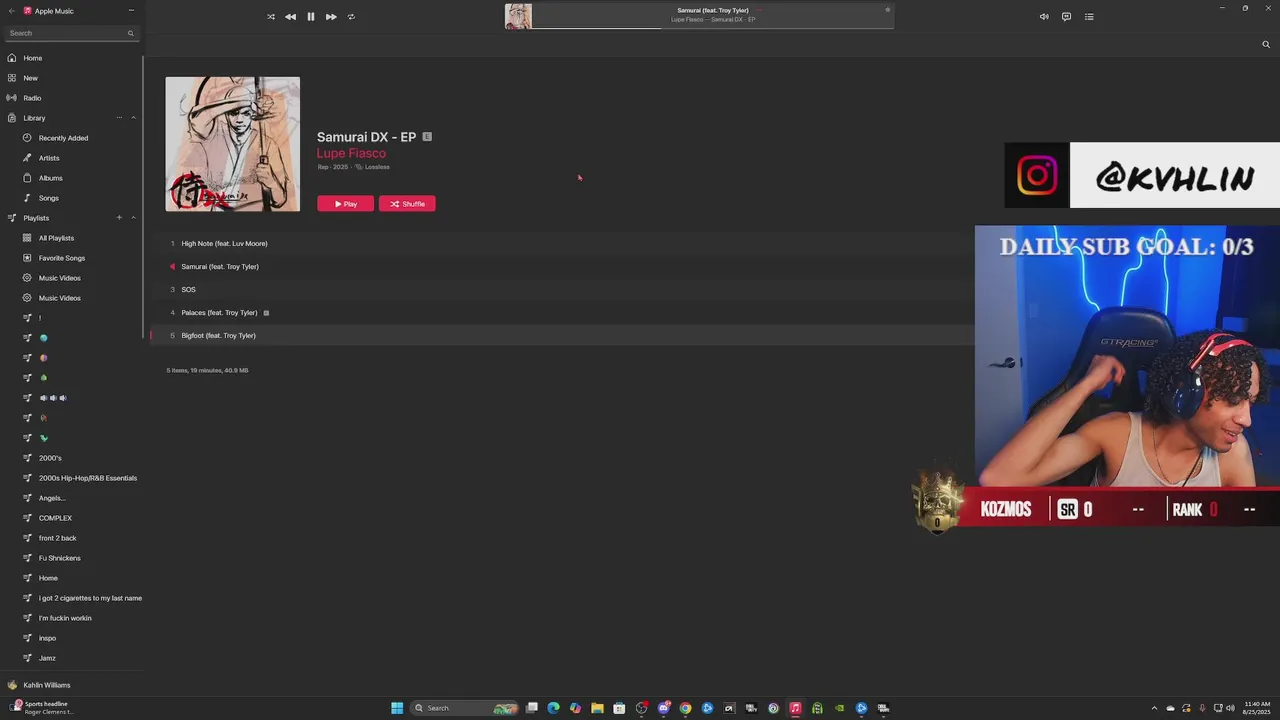
Task: Open Microsoft Edge from taskbar
Action: [x=553, y=708]
